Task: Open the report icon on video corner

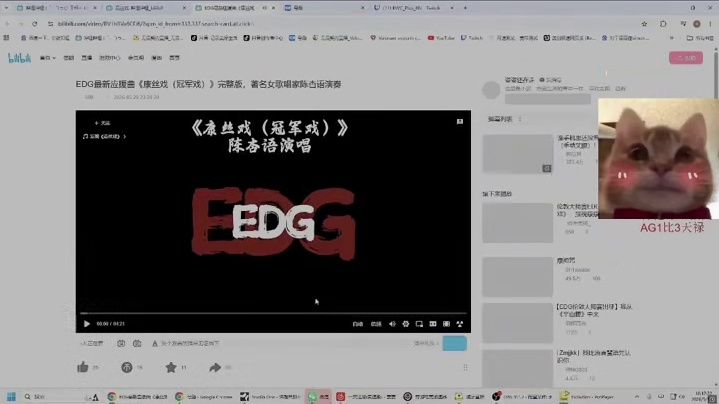Action: (459, 122)
